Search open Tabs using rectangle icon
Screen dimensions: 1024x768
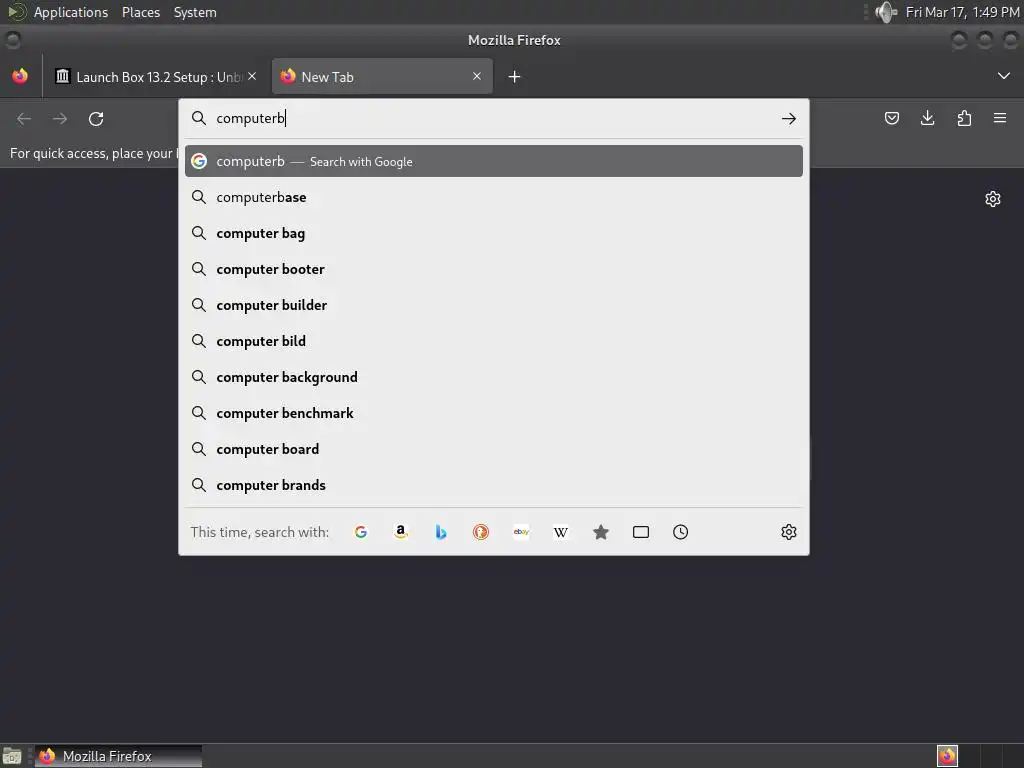(x=641, y=532)
